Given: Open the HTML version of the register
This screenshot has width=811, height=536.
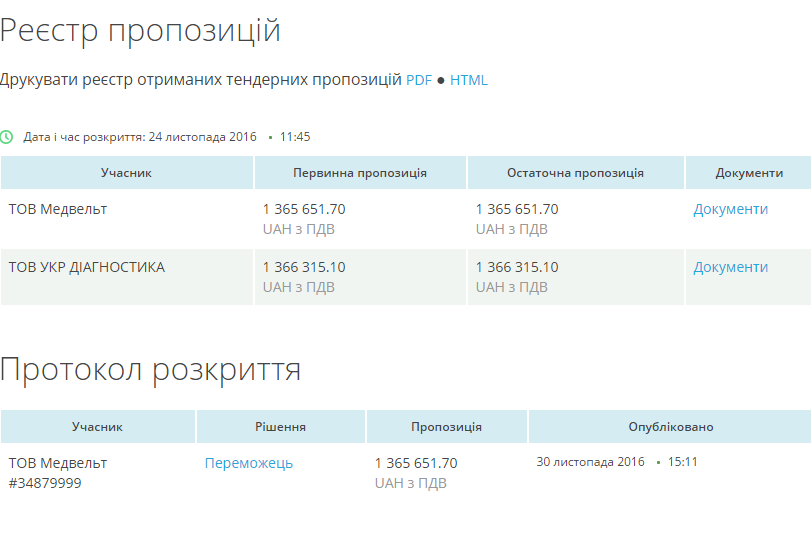Looking at the screenshot, I should 469,80.
